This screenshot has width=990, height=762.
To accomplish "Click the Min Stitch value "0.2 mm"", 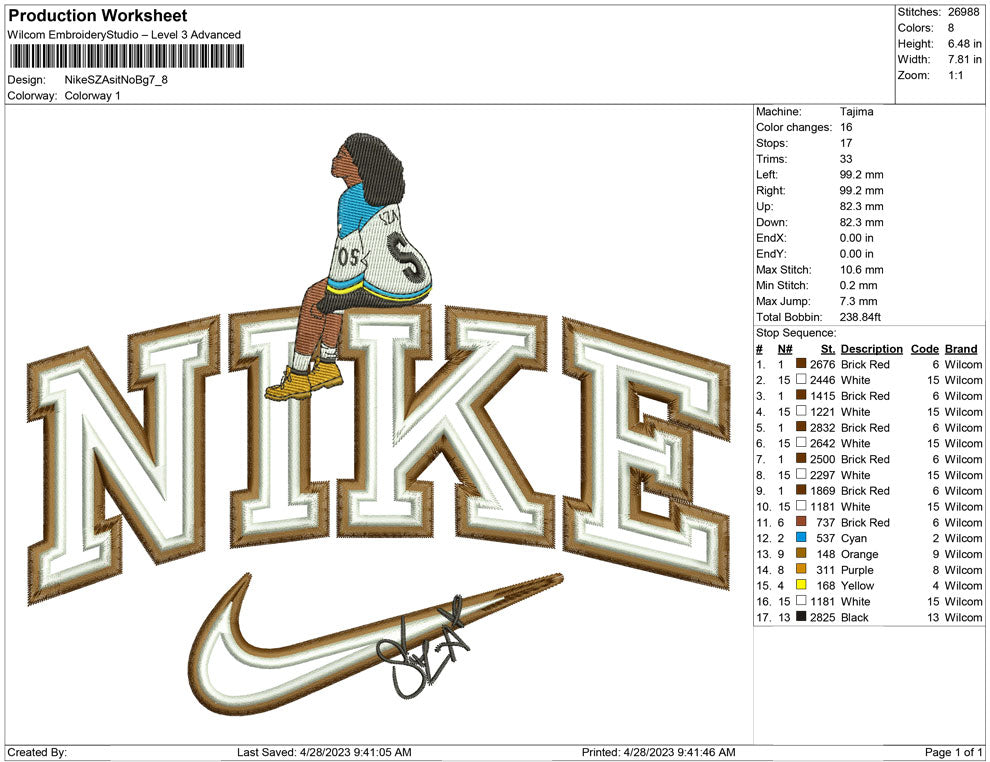I will [858, 285].
